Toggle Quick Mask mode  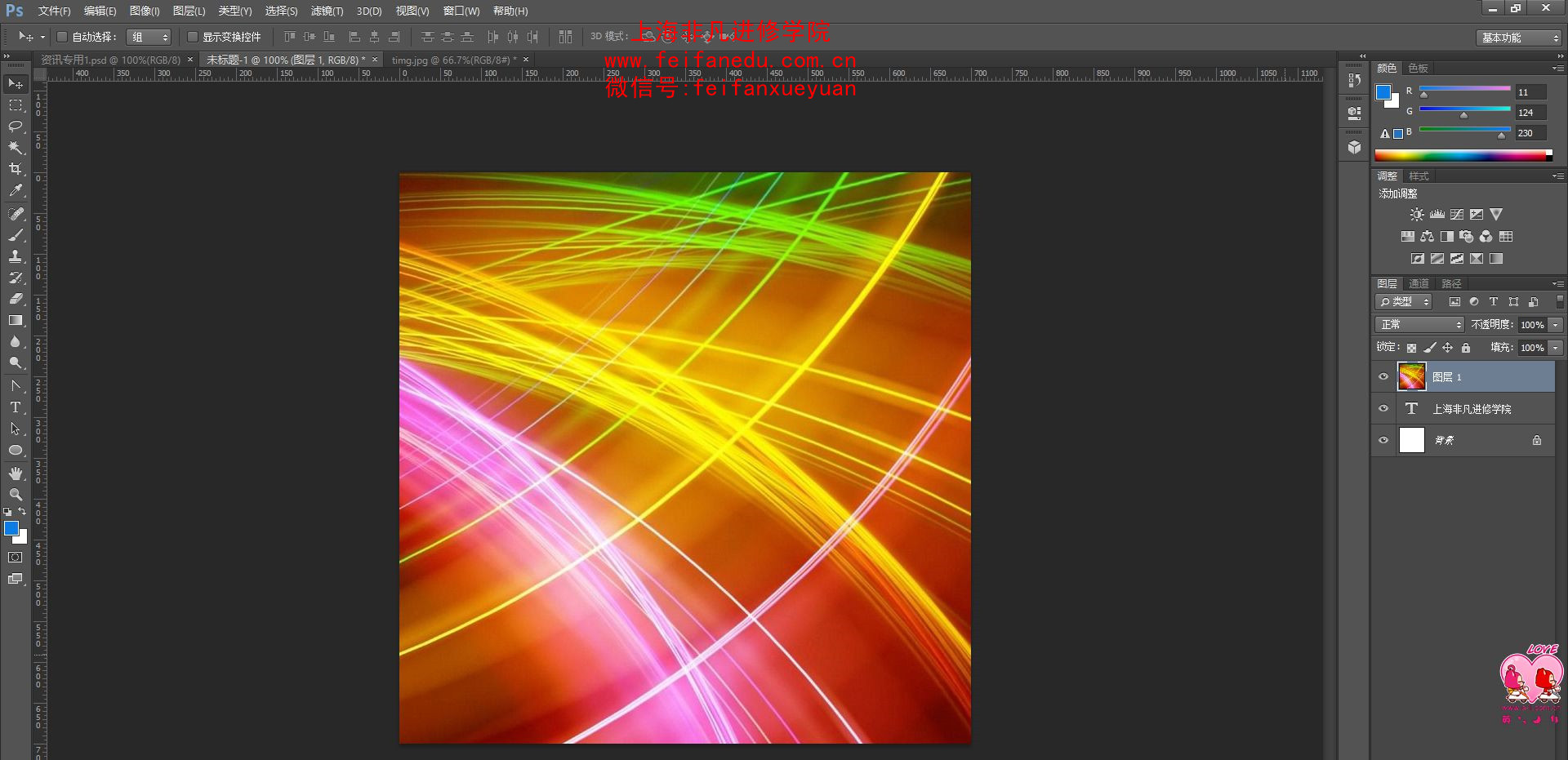pyautogui.click(x=16, y=558)
